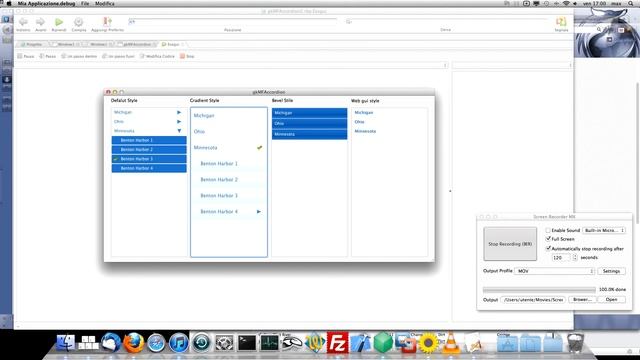Click the Indietro back arrow icon

(23, 22)
